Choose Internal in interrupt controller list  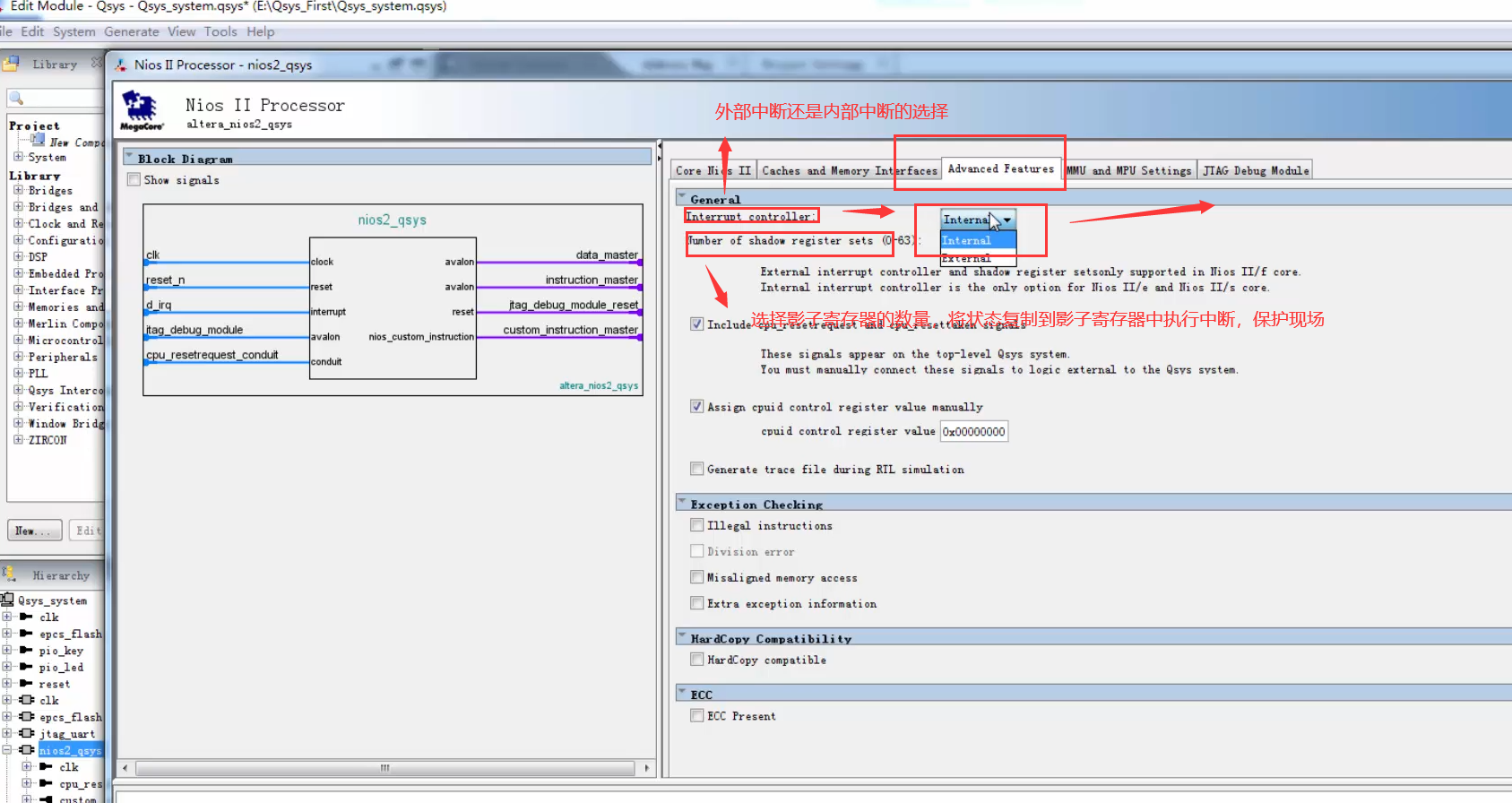click(x=978, y=240)
